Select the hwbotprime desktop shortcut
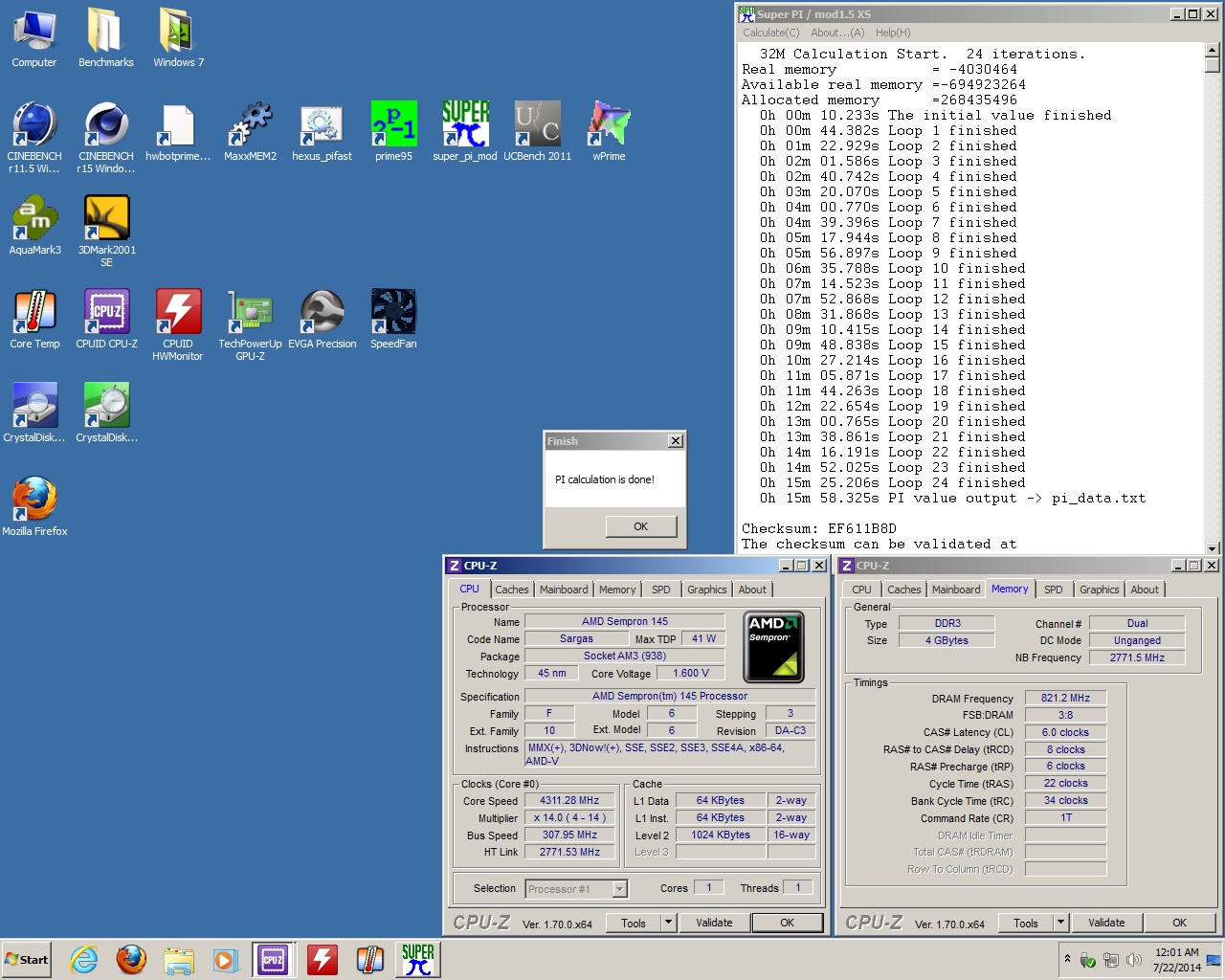Viewport: 1225px width, 980px height. coord(178,132)
